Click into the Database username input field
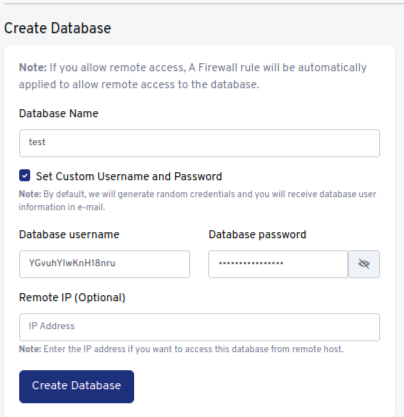 [104, 264]
